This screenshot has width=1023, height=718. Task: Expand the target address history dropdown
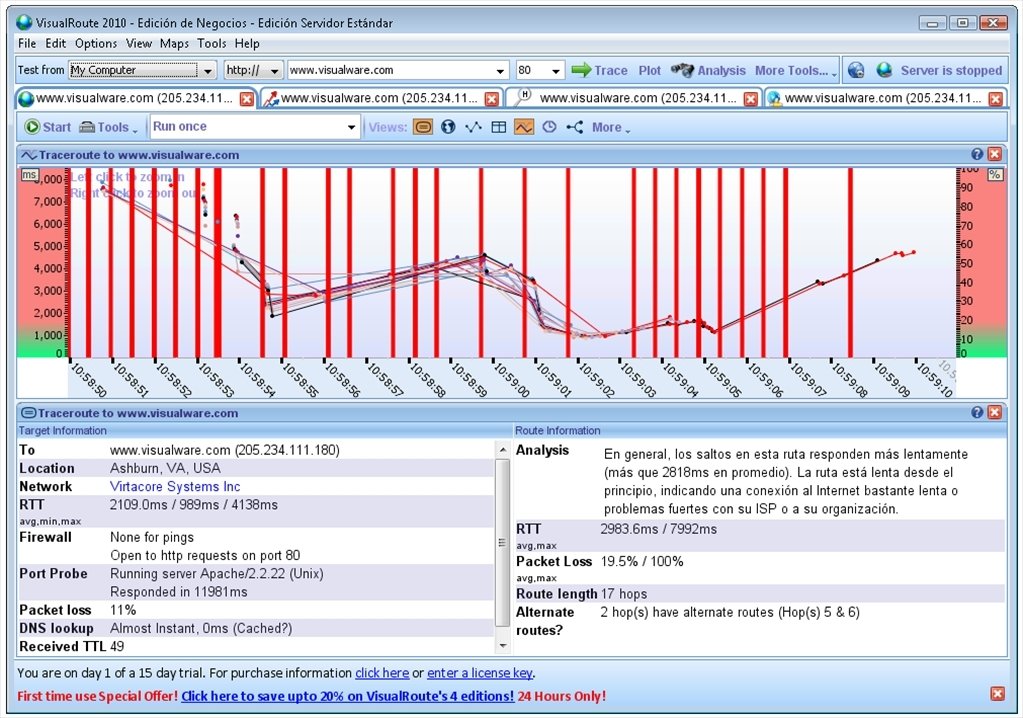tap(500, 70)
